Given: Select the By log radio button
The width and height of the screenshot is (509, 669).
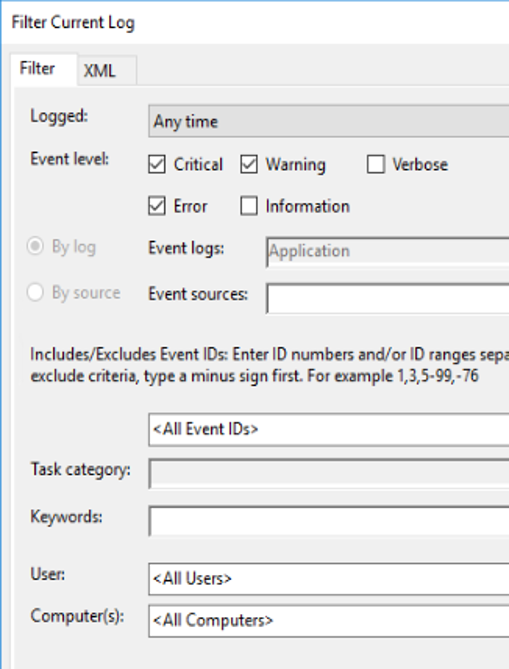Looking at the screenshot, I should point(35,247).
